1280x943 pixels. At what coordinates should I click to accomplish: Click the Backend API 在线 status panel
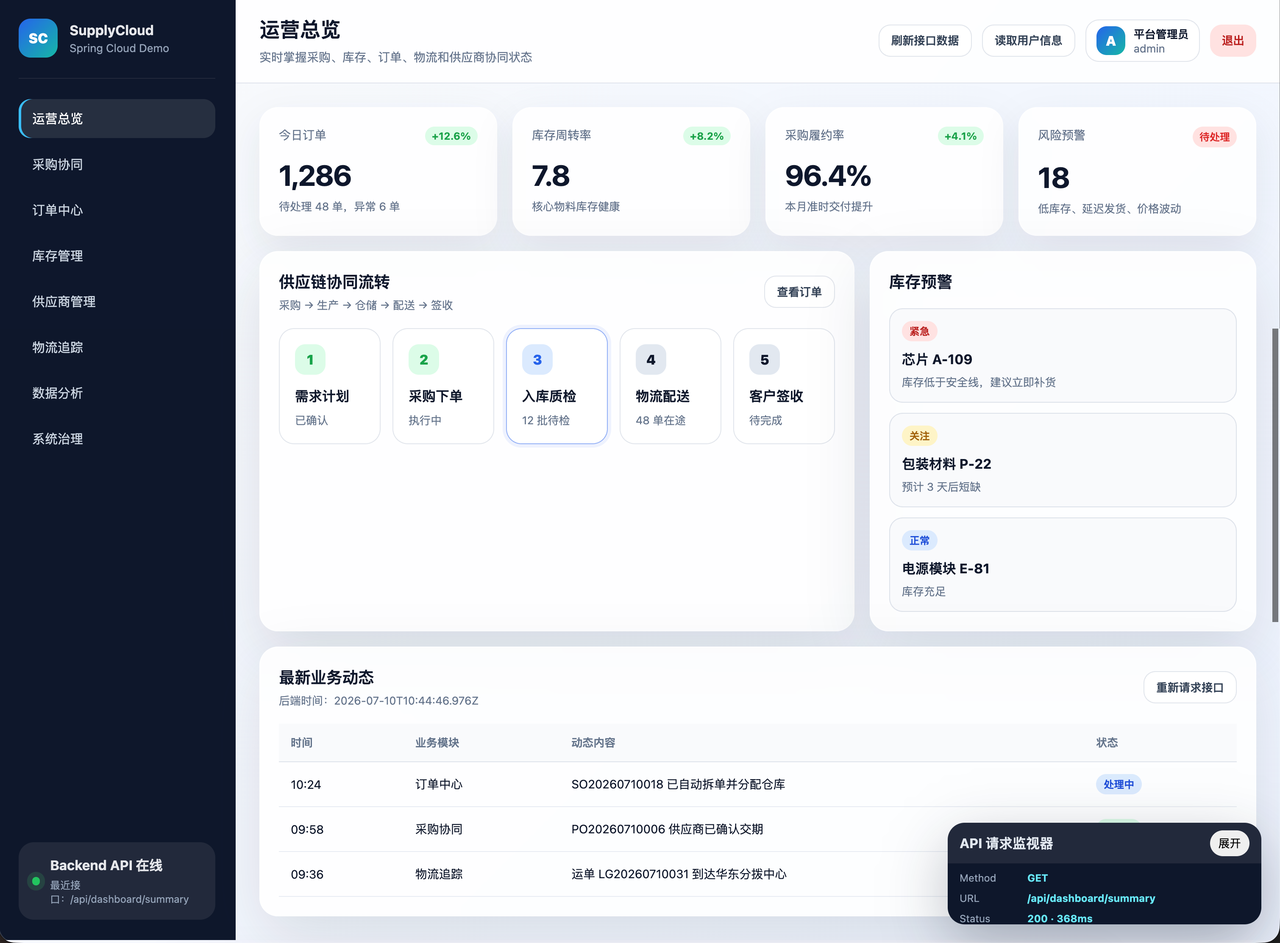[117, 881]
